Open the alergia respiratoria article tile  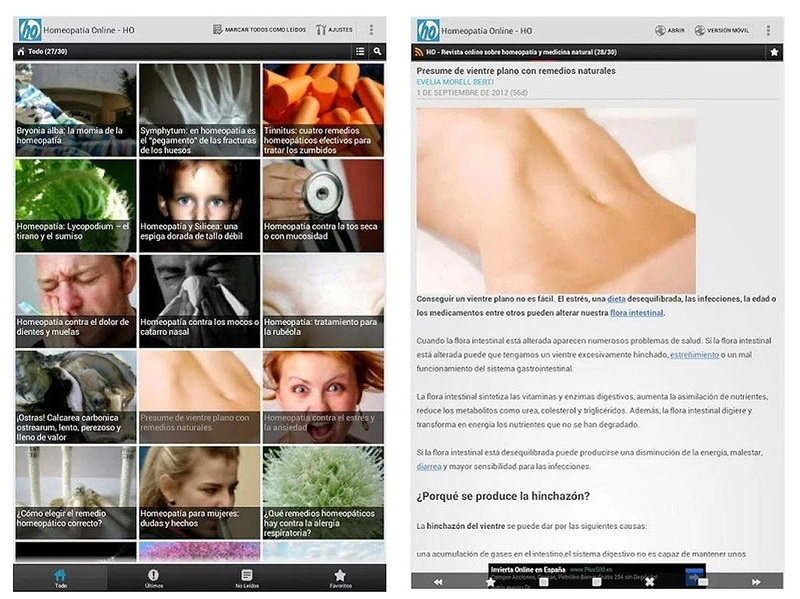(x=323, y=493)
